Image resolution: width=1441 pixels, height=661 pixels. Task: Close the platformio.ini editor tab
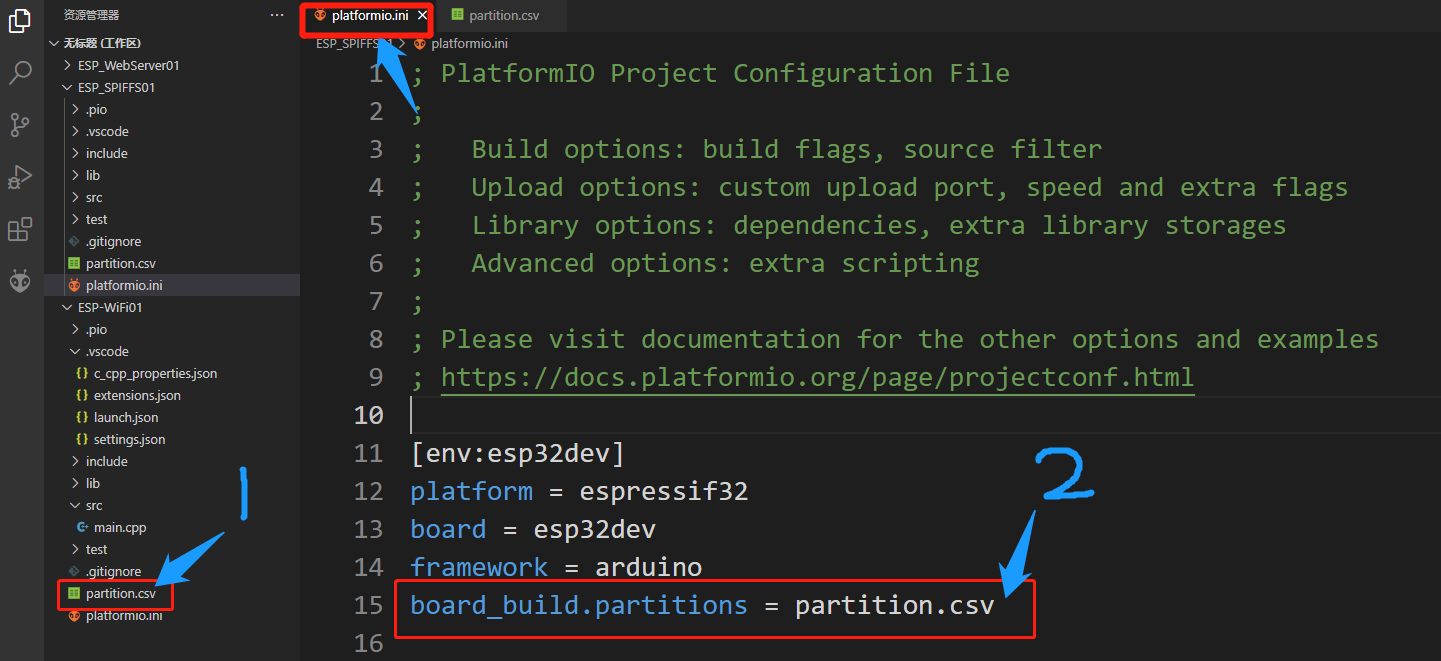[x=422, y=15]
